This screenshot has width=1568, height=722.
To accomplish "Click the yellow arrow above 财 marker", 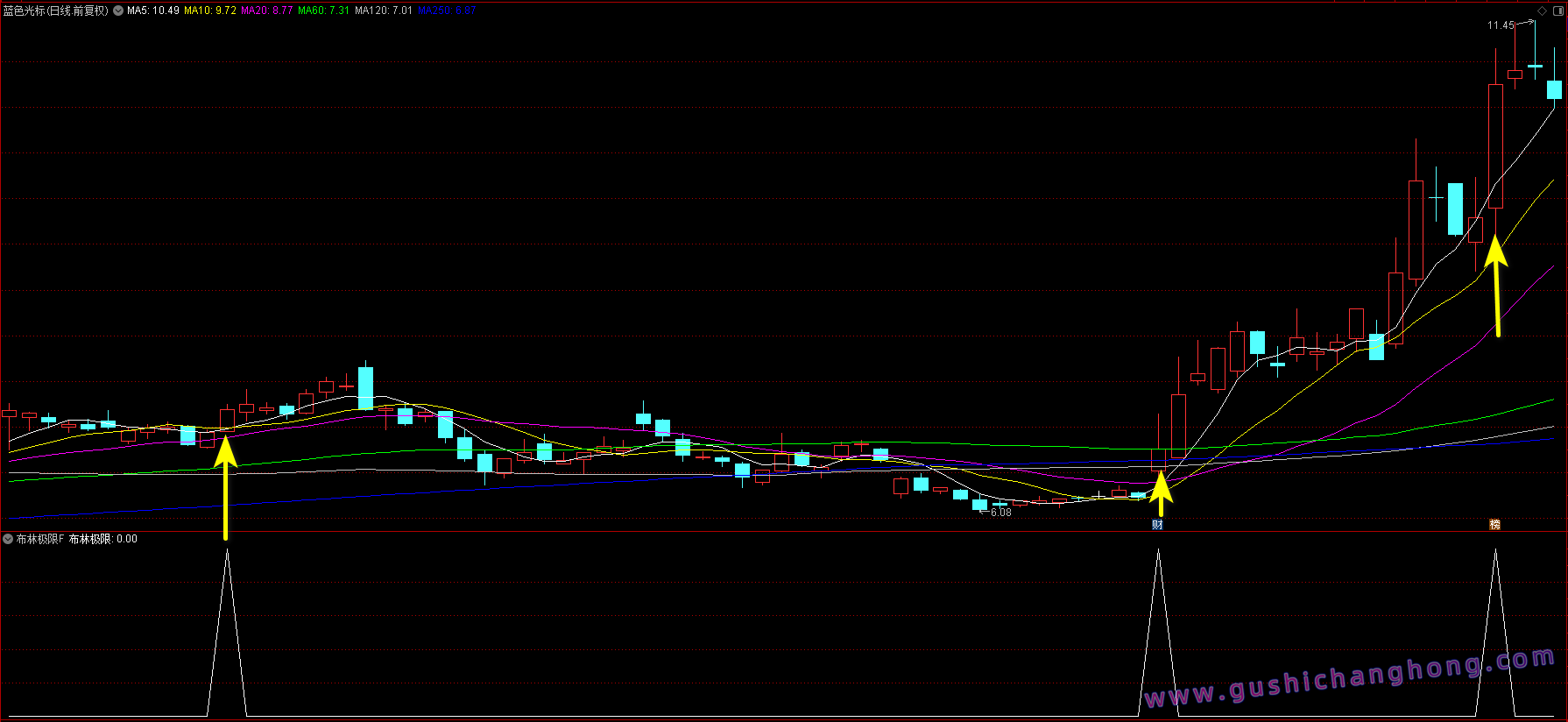I will [1161, 494].
